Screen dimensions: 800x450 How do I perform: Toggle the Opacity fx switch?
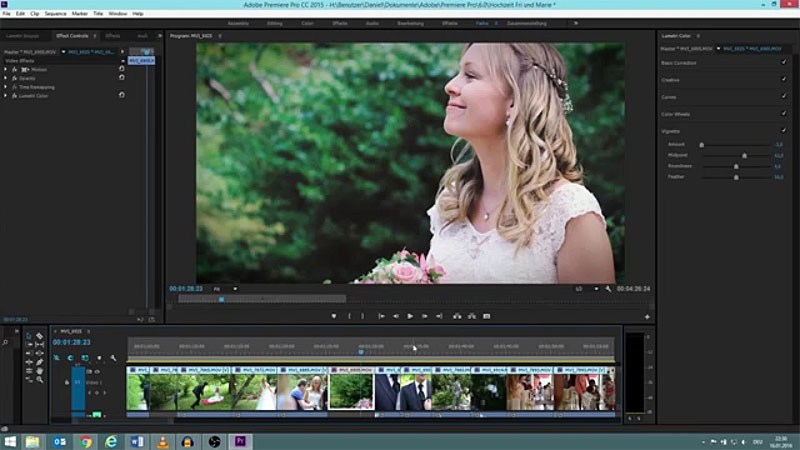tap(14, 78)
